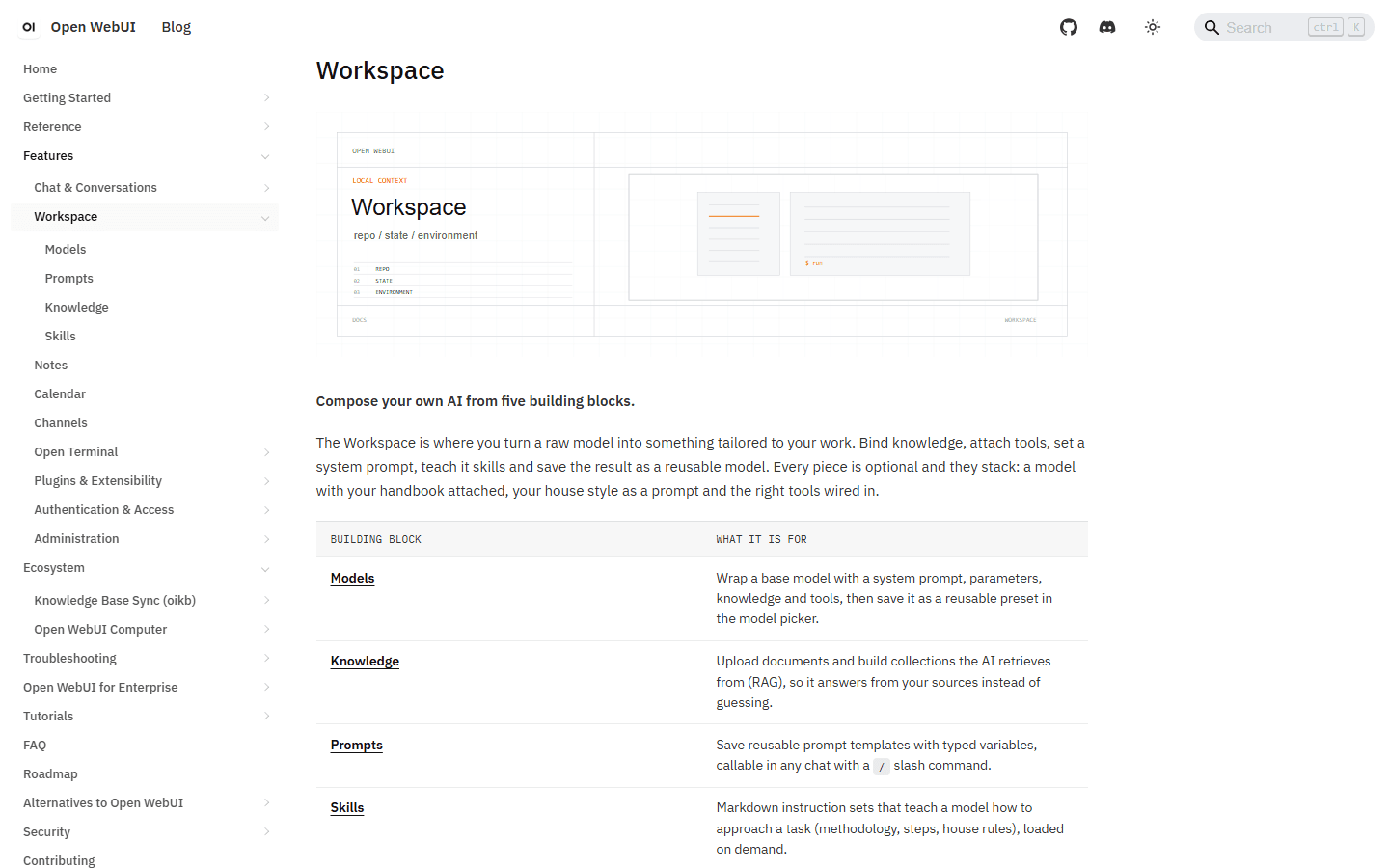Open the Troubleshooting sidebar label
Image resolution: width=1389 pixels, height=868 pixels.
(x=69, y=658)
